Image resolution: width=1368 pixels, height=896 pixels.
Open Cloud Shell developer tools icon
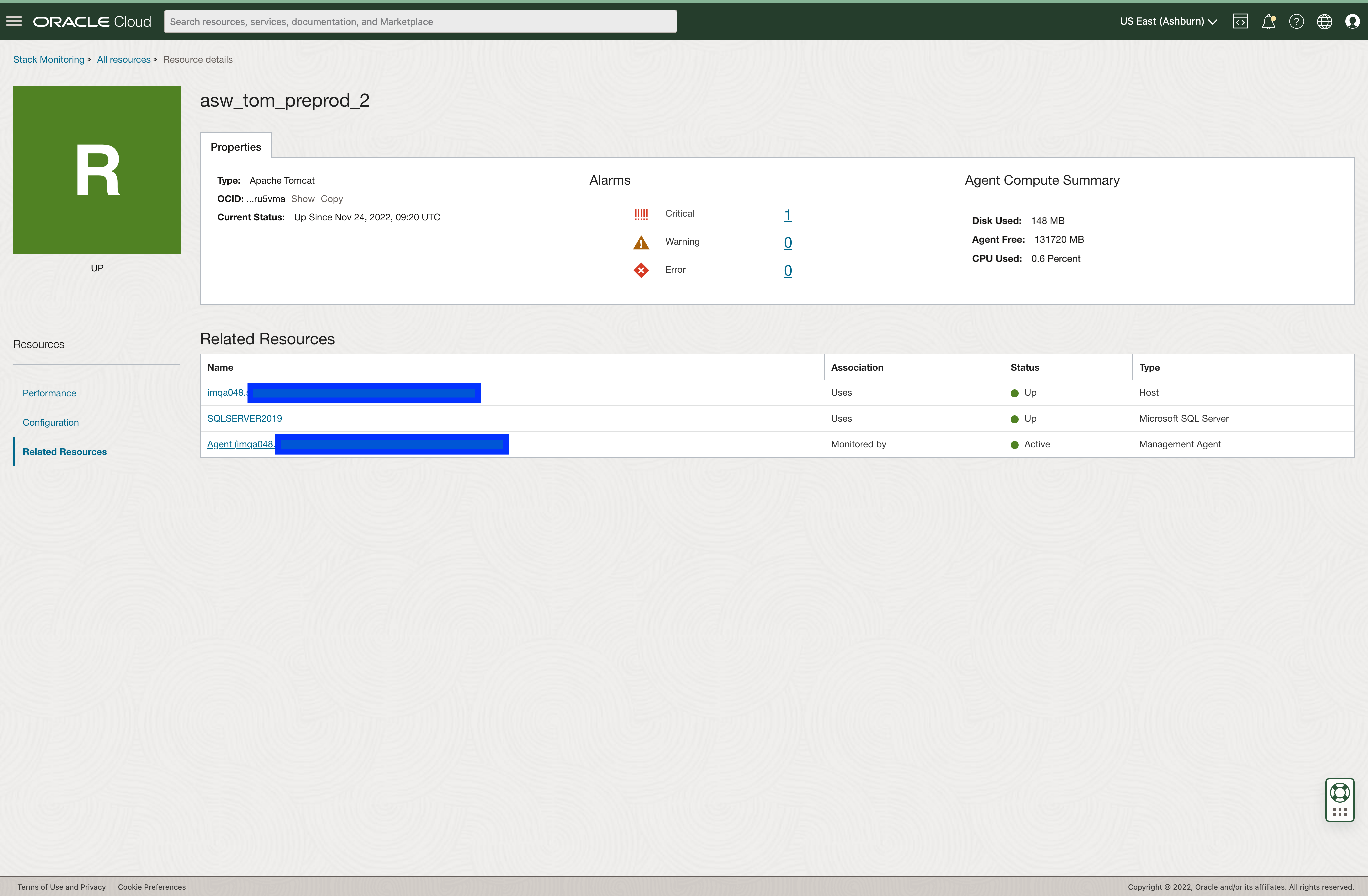click(x=1240, y=21)
